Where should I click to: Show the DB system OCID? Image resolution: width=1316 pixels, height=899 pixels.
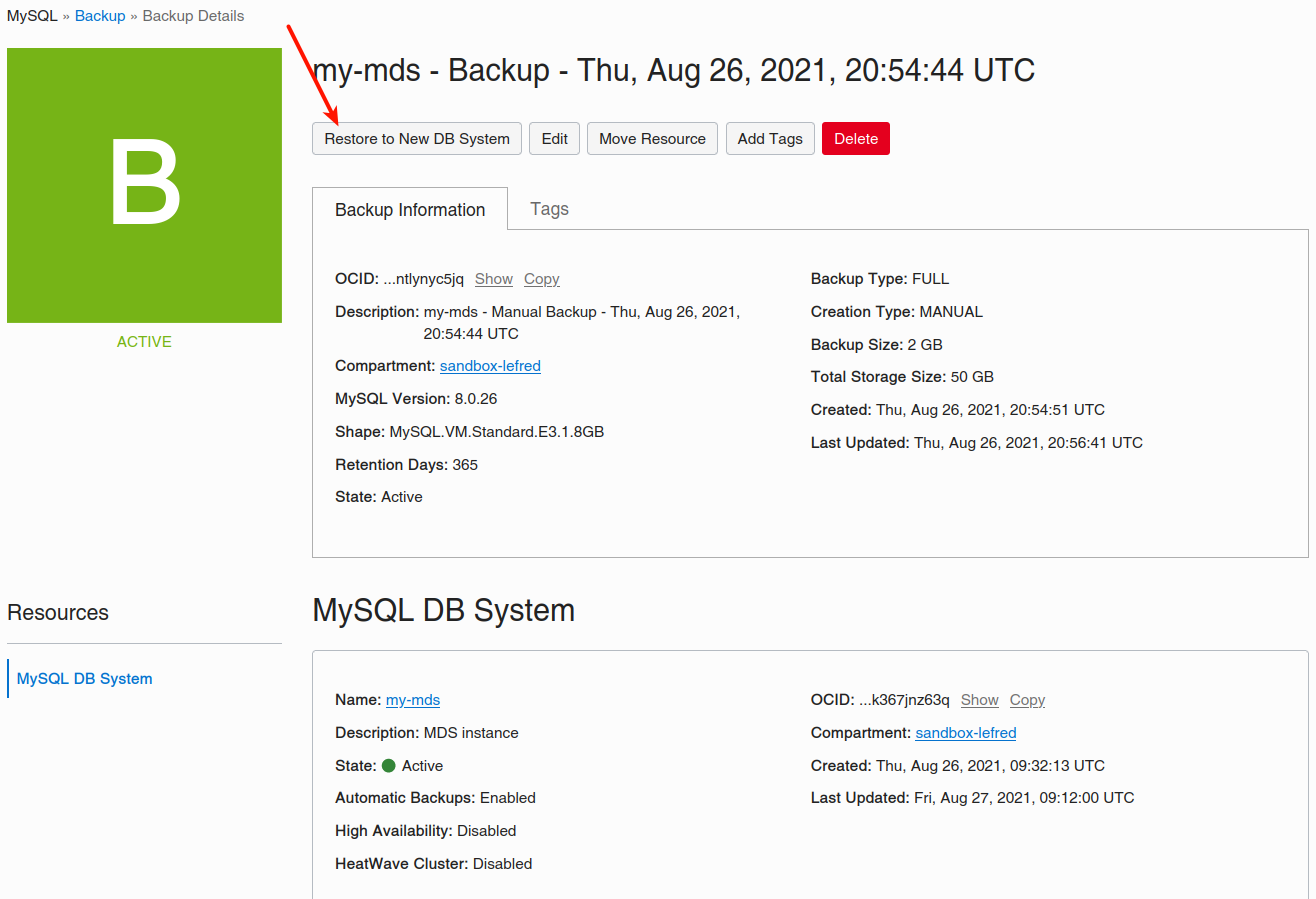980,700
